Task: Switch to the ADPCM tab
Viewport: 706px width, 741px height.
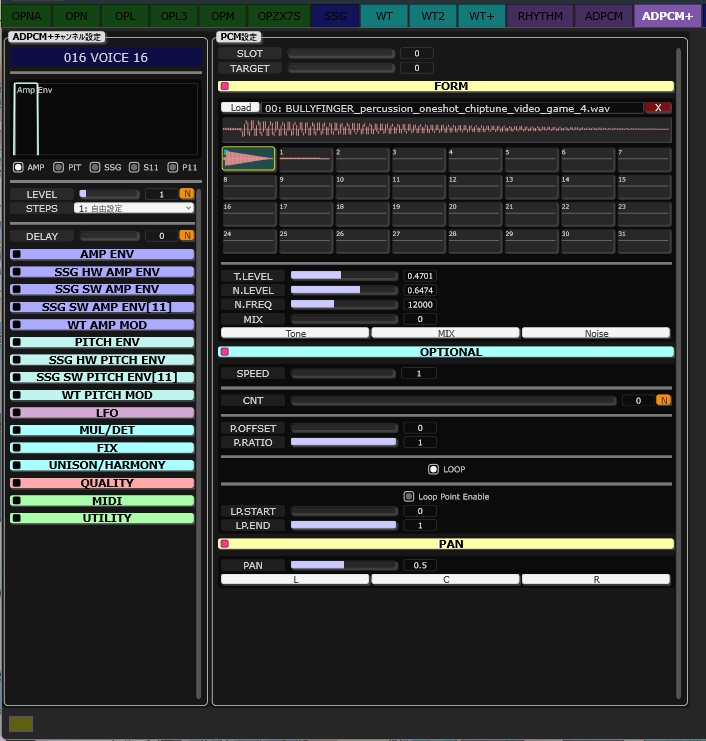Action: point(603,16)
